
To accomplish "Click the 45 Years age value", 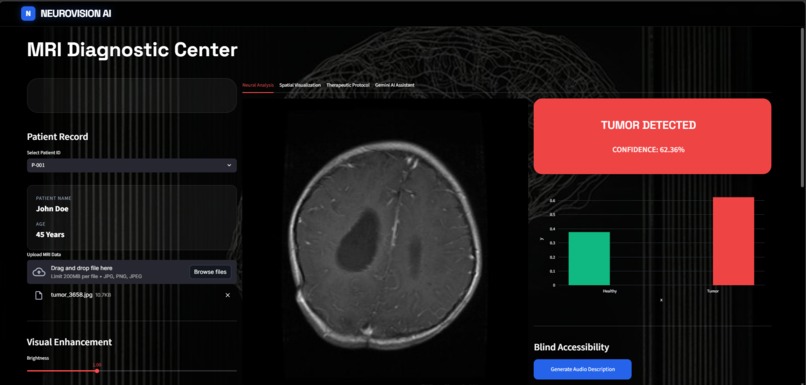I will [x=50, y=234].
